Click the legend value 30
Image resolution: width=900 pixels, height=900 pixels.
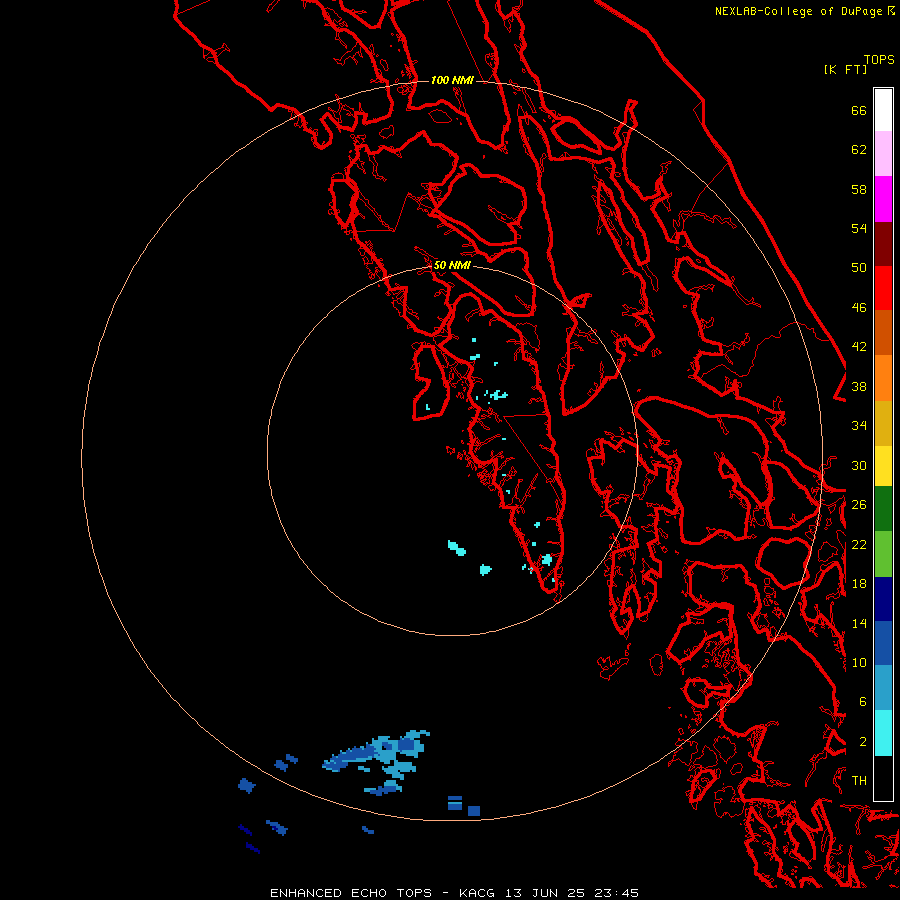click(x=859, y=465)
